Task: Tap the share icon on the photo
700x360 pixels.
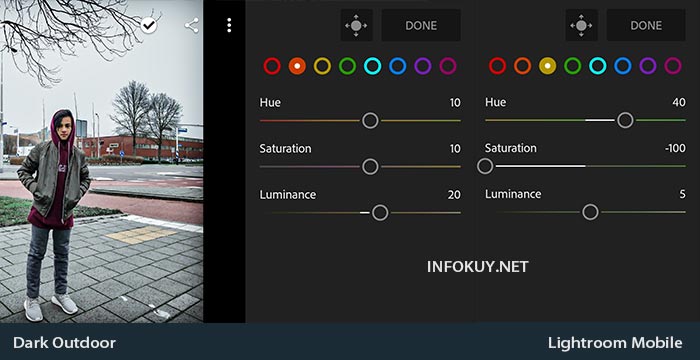Action: tap(192, 25)
